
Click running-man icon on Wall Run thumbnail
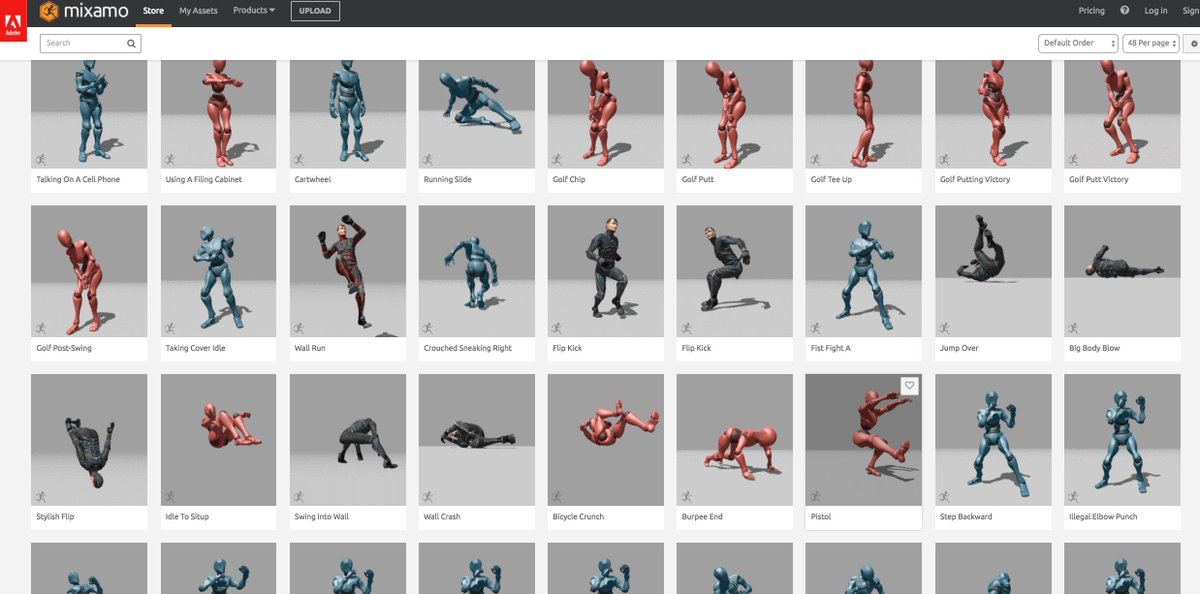[299, 328]
